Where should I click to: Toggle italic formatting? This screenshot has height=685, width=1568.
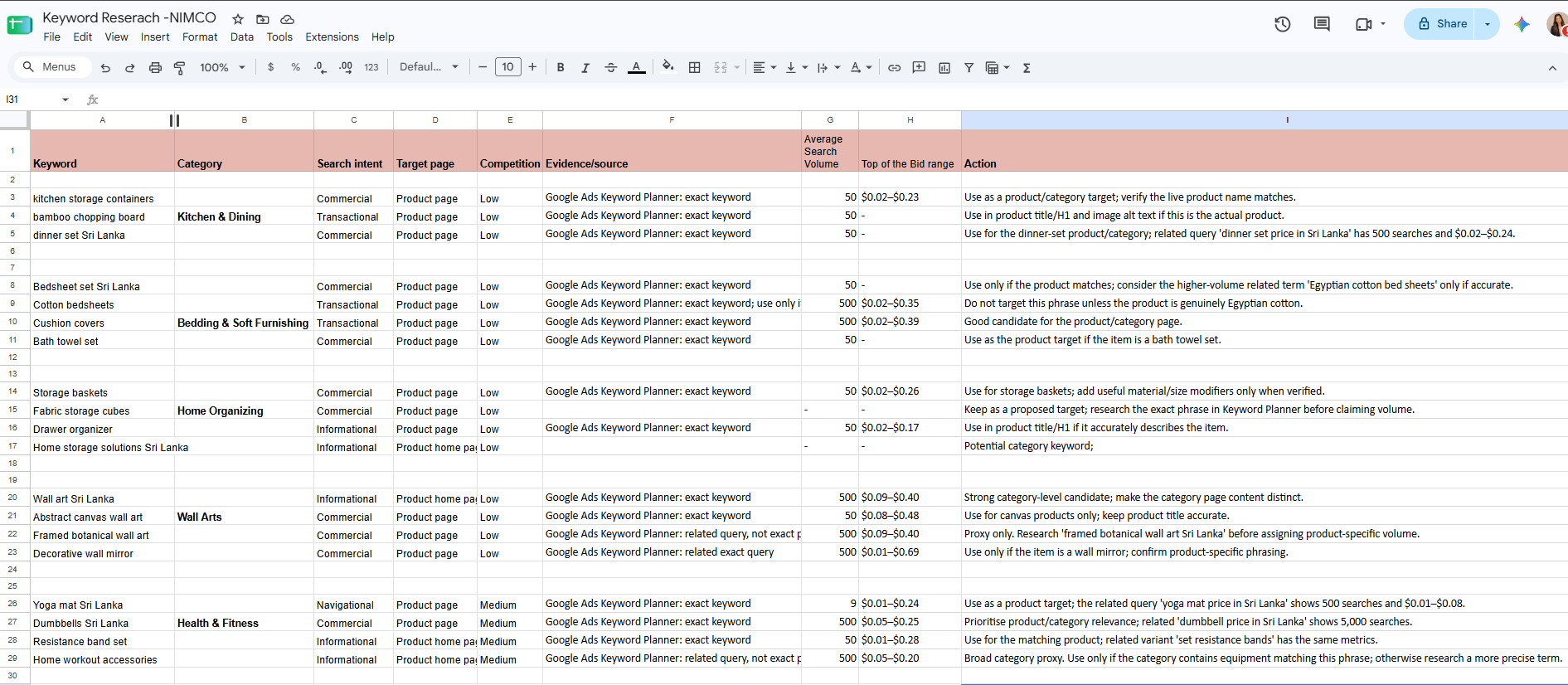point(585,68)
